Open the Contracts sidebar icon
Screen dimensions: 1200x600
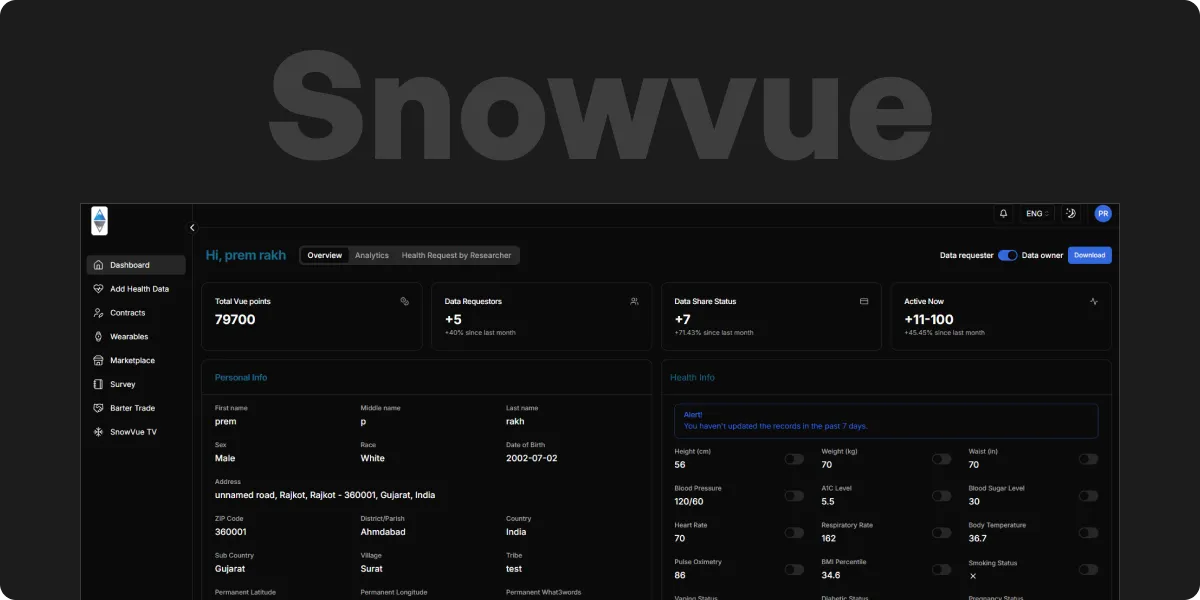pyautogui.click(x=98, y=313)
